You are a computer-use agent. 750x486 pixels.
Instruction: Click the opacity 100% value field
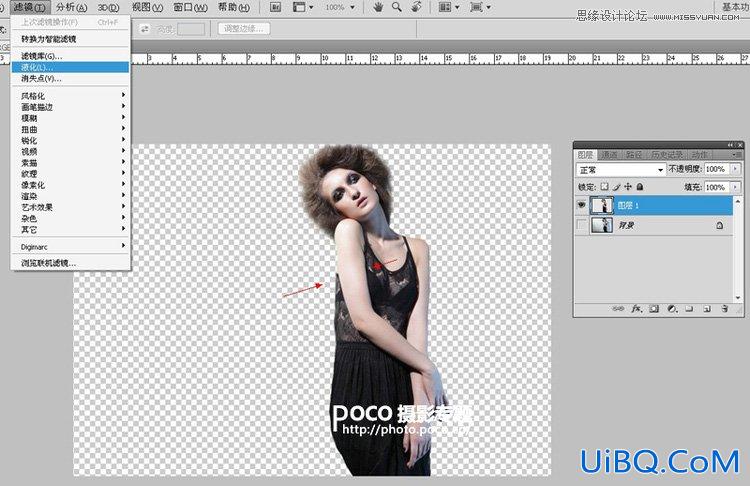716,169
